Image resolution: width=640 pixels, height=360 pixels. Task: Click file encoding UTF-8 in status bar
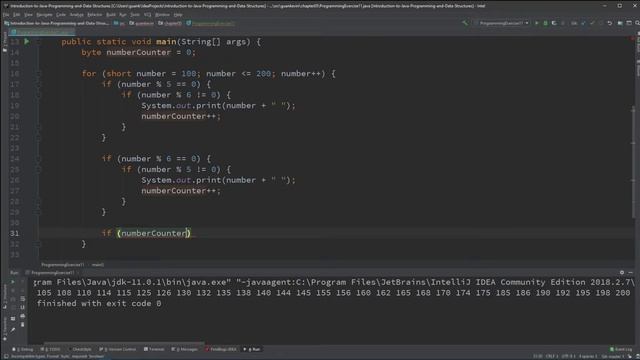(568, 356)
